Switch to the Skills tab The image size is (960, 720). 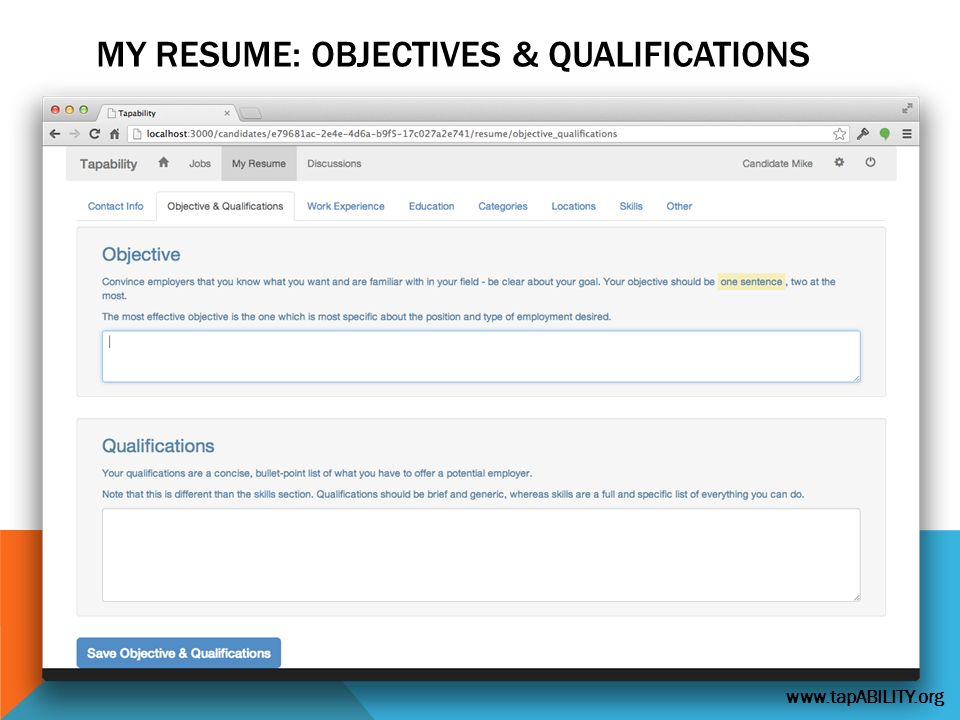tap(631, 206)
